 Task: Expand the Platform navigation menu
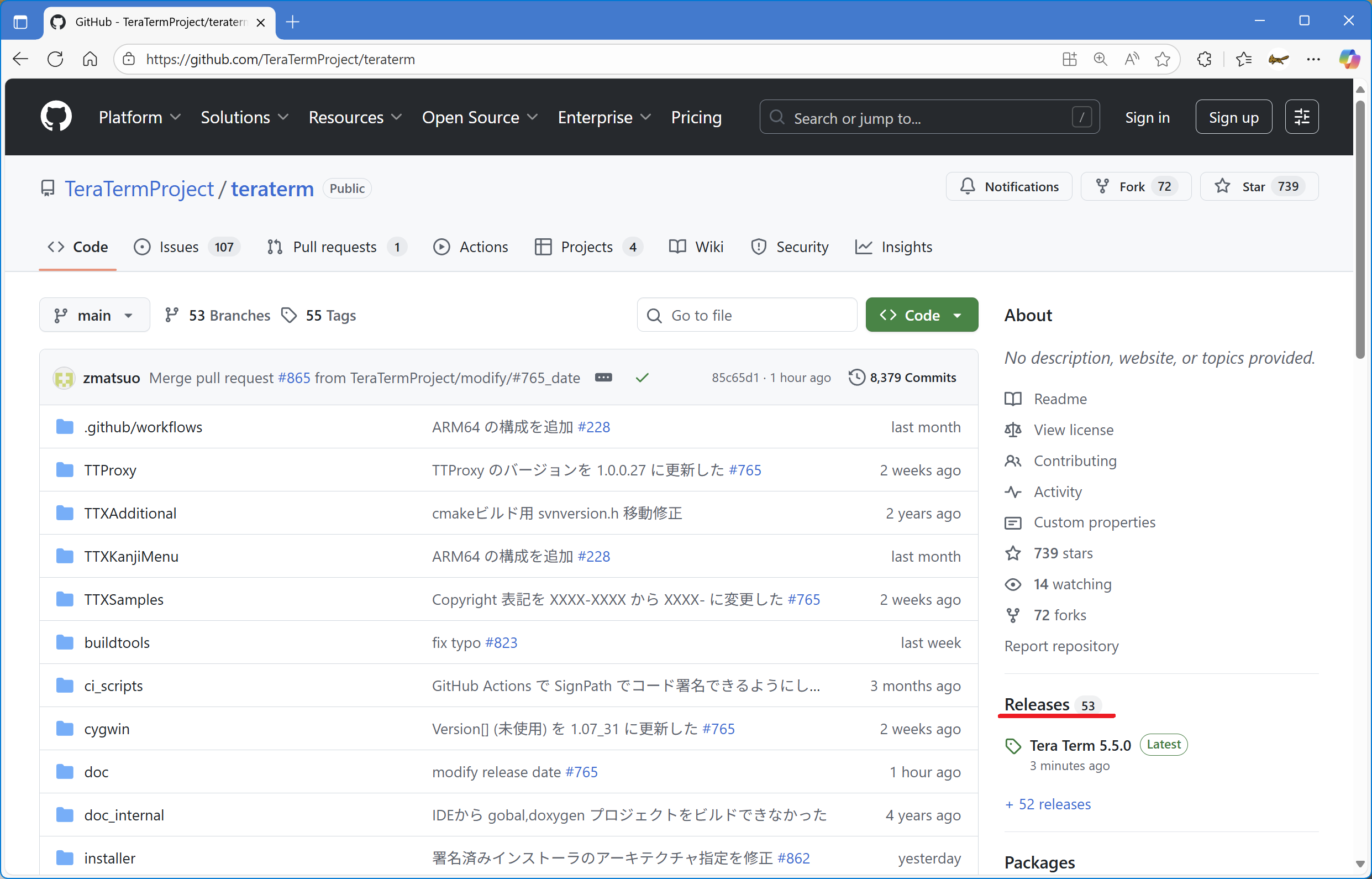(139, 117)
